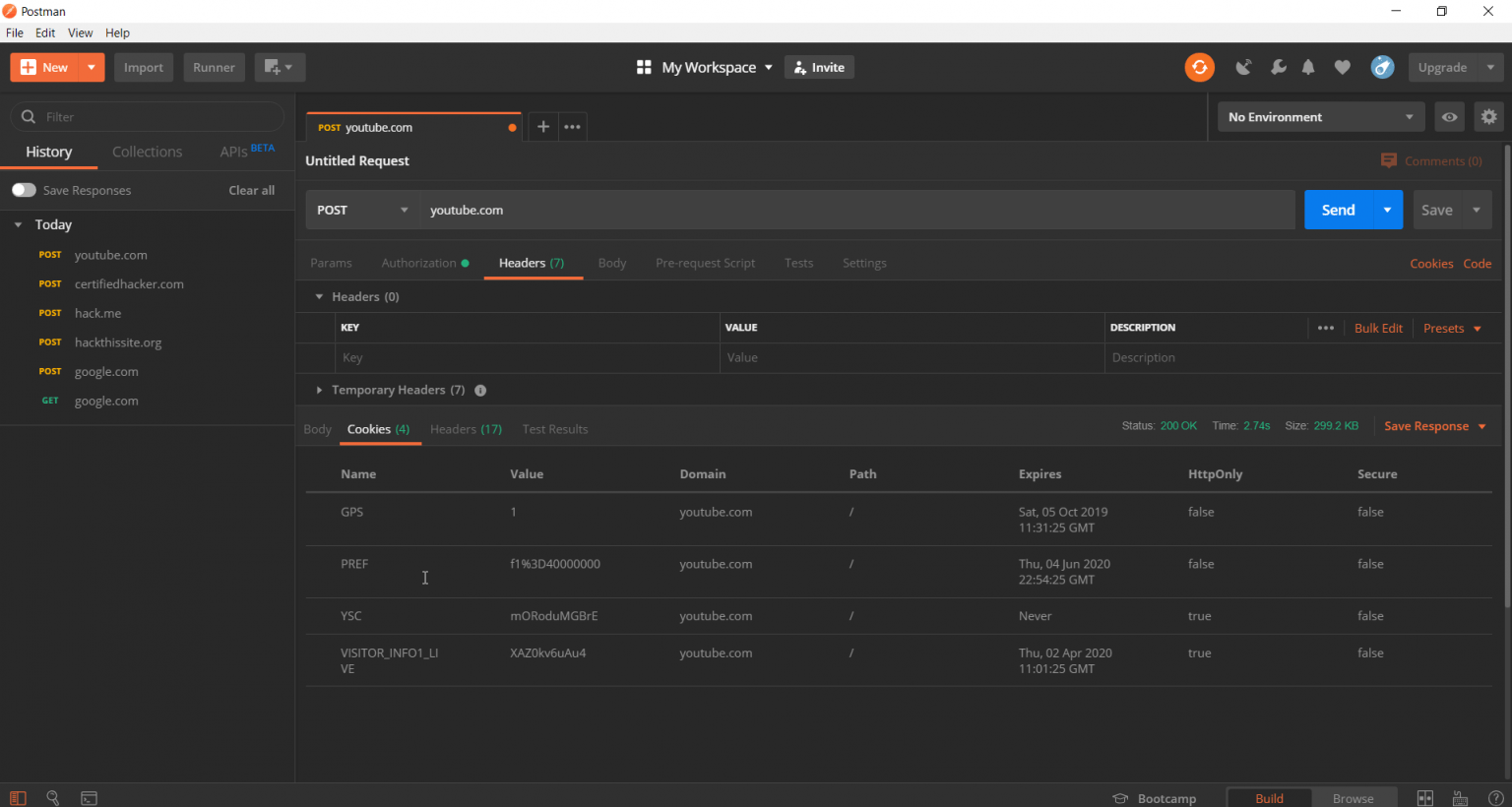Viewport: 1512px width, 807px height.
Task: Switch to the Cookies response tab
Action: pyautogui.click(x=379, y=429)
